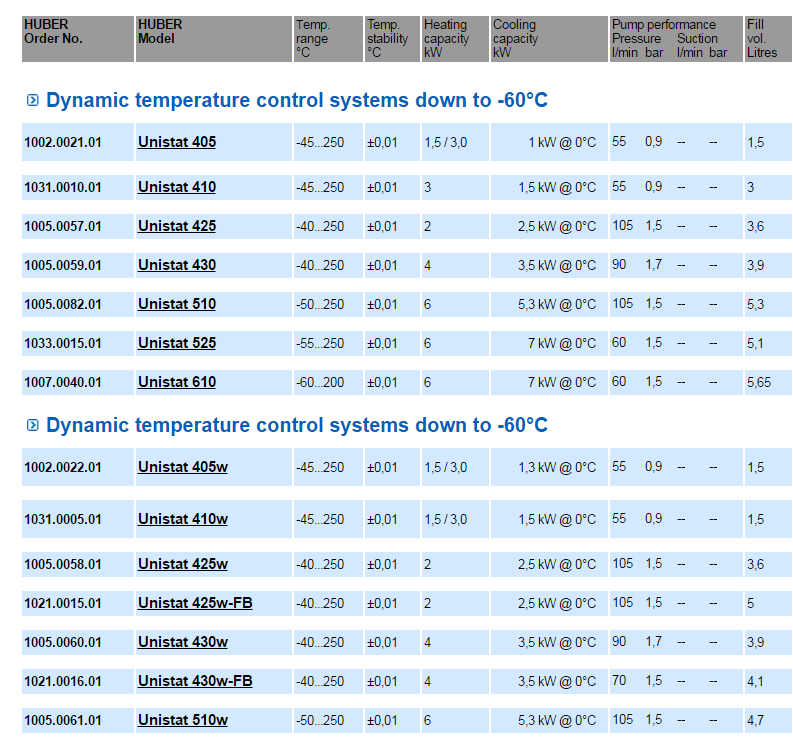Click Unistat 610 fill volume 5,65

click(759, 382)
